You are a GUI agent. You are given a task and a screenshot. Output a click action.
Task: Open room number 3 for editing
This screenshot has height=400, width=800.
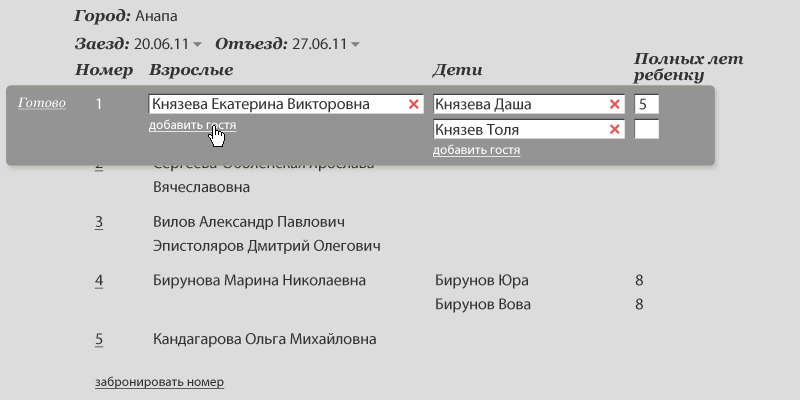pos(99,221)
